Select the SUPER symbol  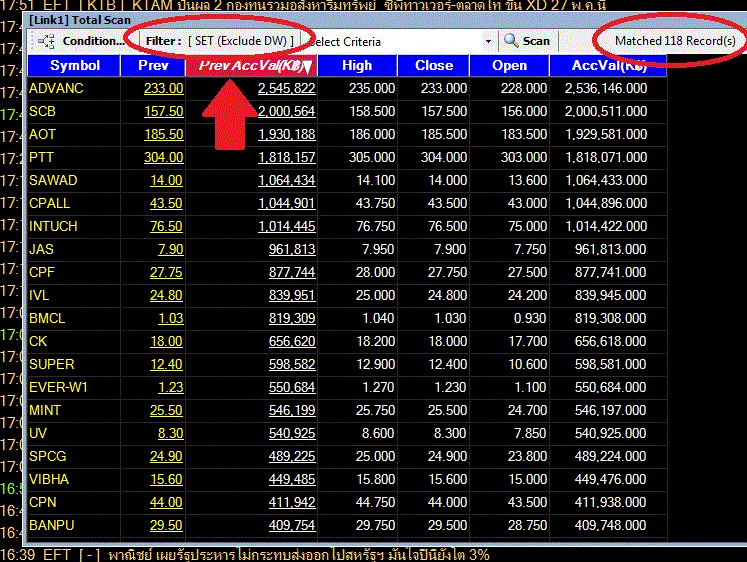[x=51, y=364]
